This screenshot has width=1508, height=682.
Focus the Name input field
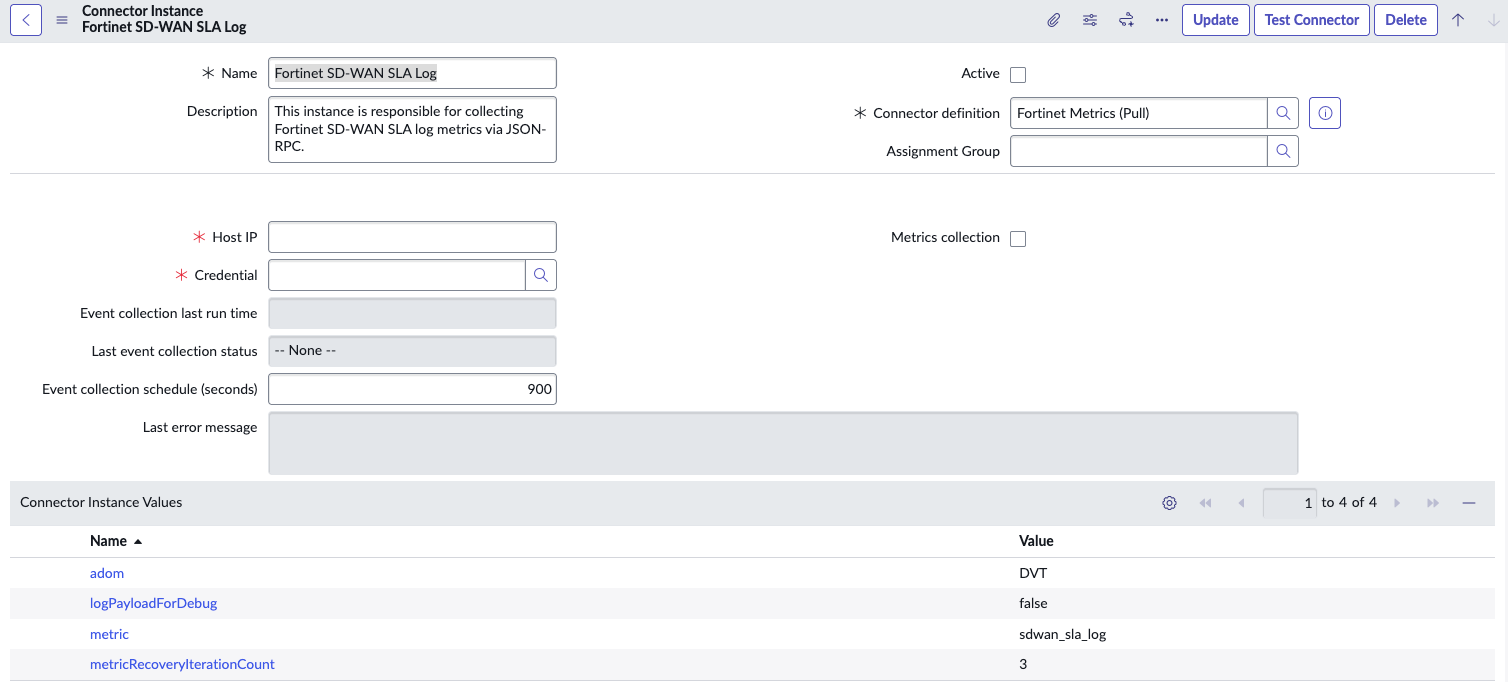(x=412, y=73)
